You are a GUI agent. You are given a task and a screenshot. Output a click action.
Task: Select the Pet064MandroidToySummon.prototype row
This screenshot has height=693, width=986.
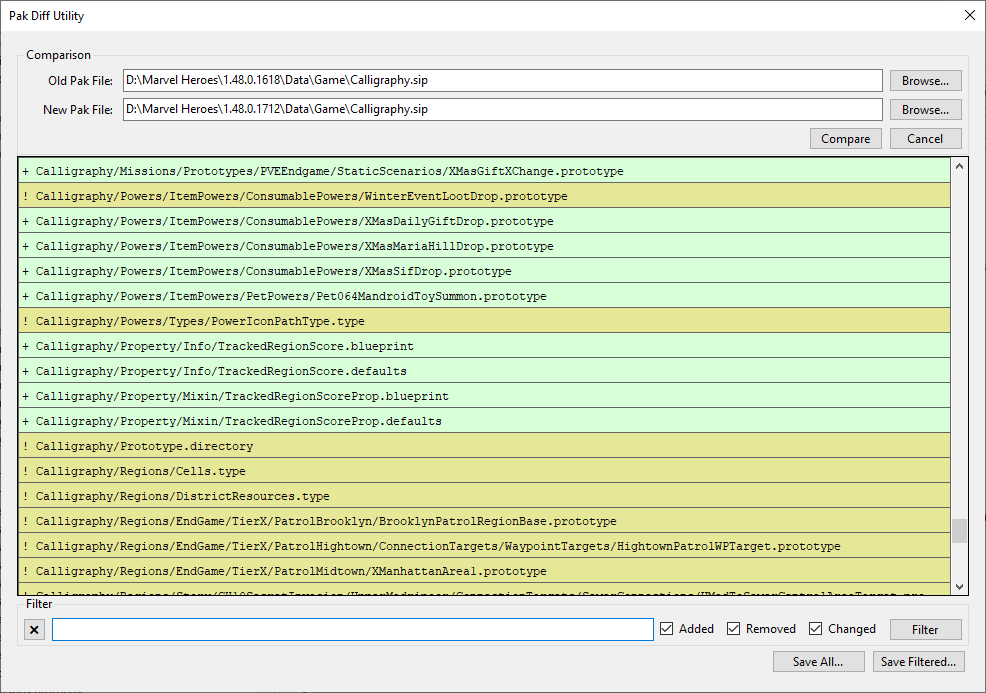click(x=484, y=296)
